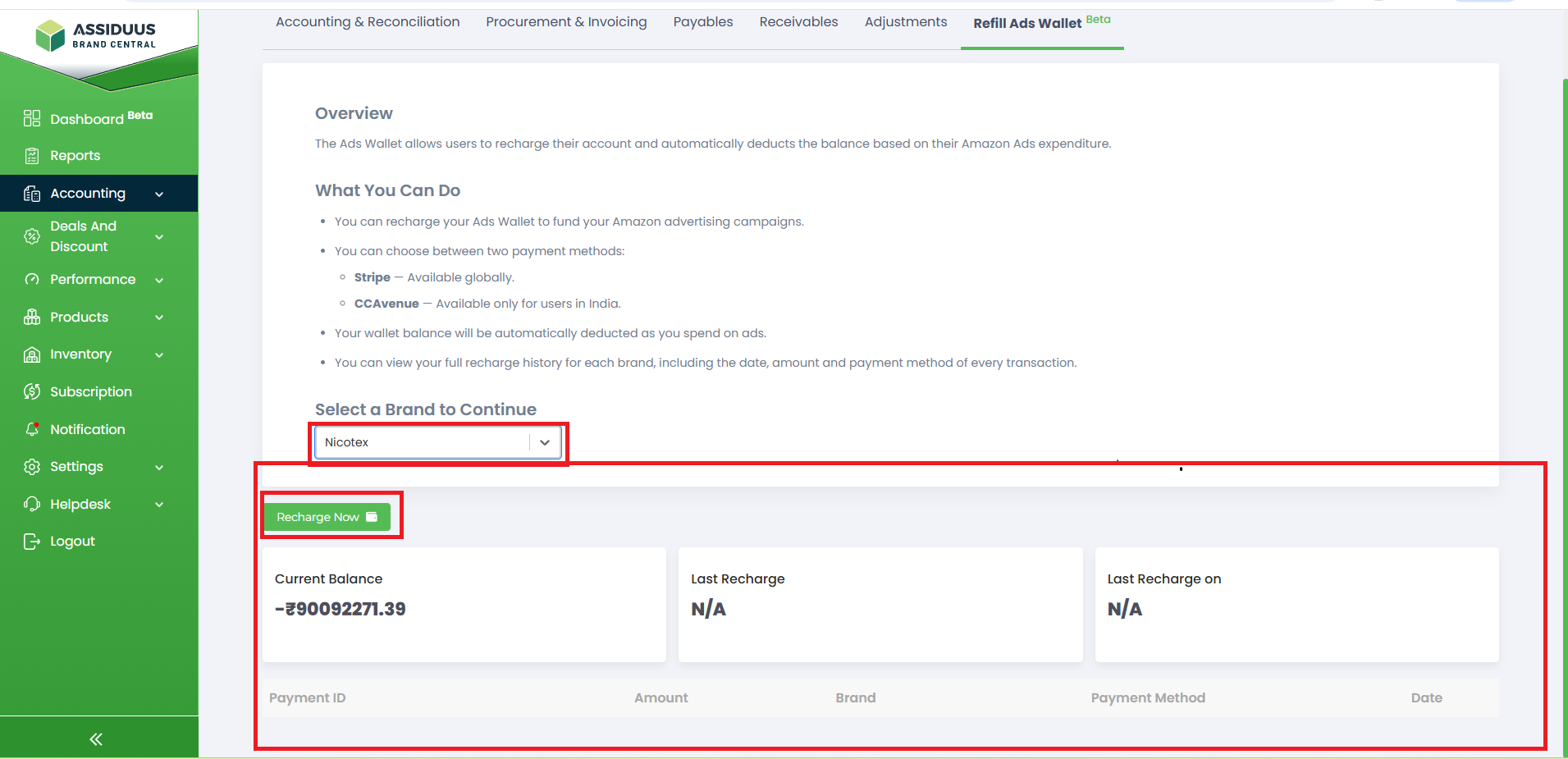
Task: Expand the Performance menu chevron
Action: 159,281
